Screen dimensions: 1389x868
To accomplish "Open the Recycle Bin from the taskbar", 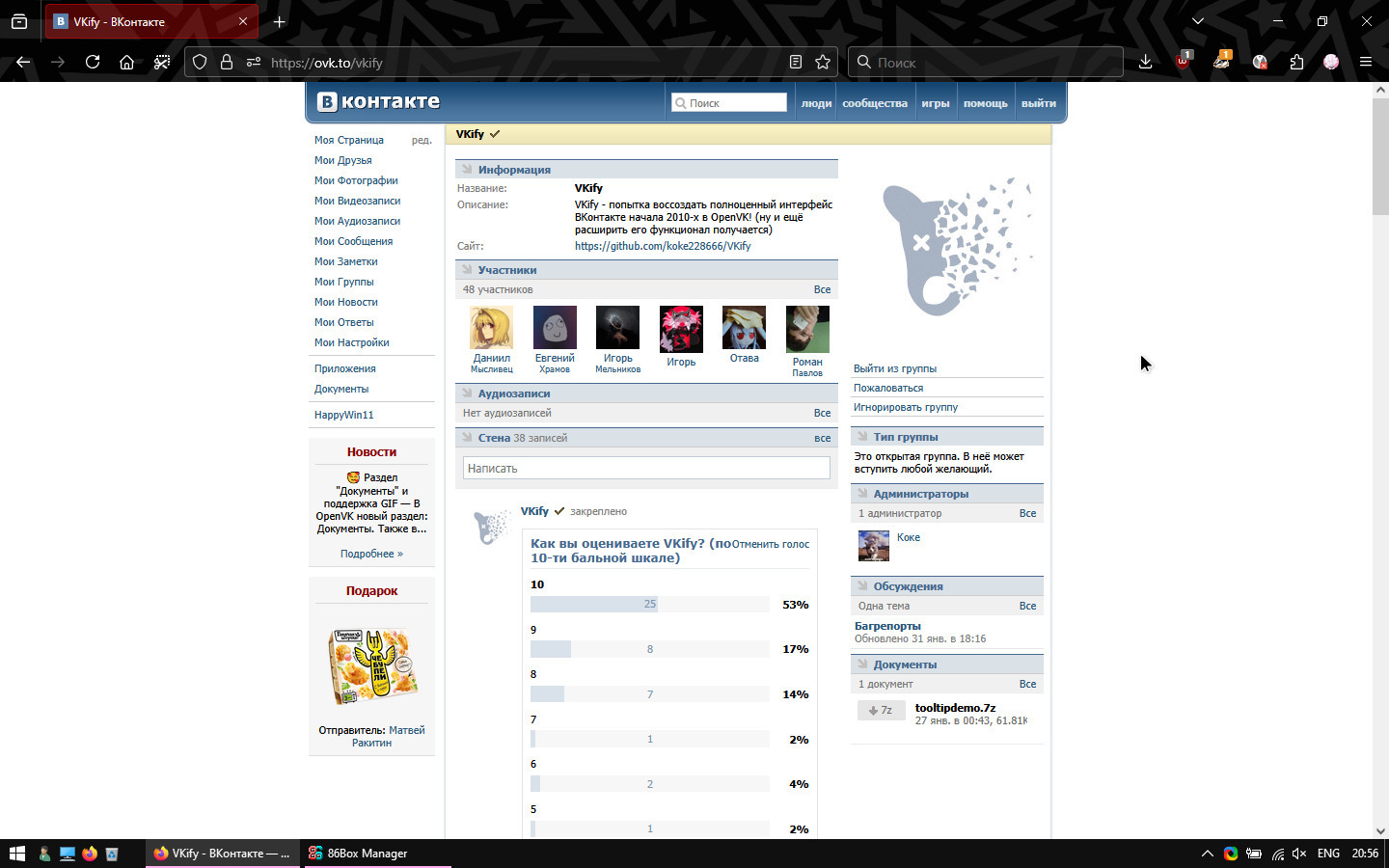I will pyautogui.click(x=112, y=854).
